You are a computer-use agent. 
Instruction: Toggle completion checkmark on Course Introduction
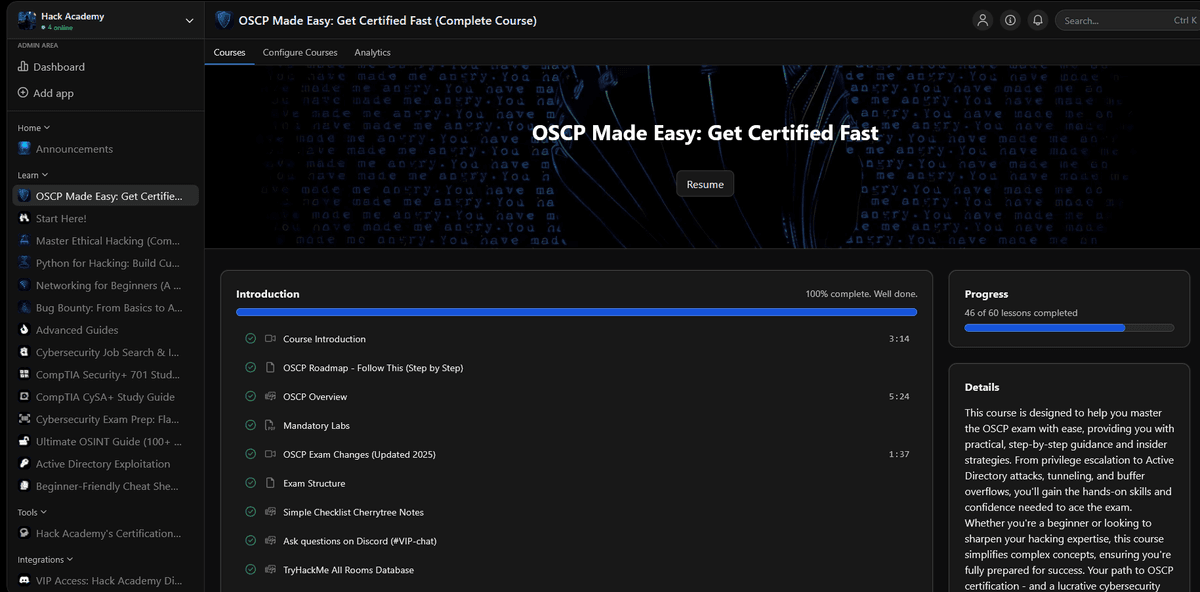pos(249,338)
